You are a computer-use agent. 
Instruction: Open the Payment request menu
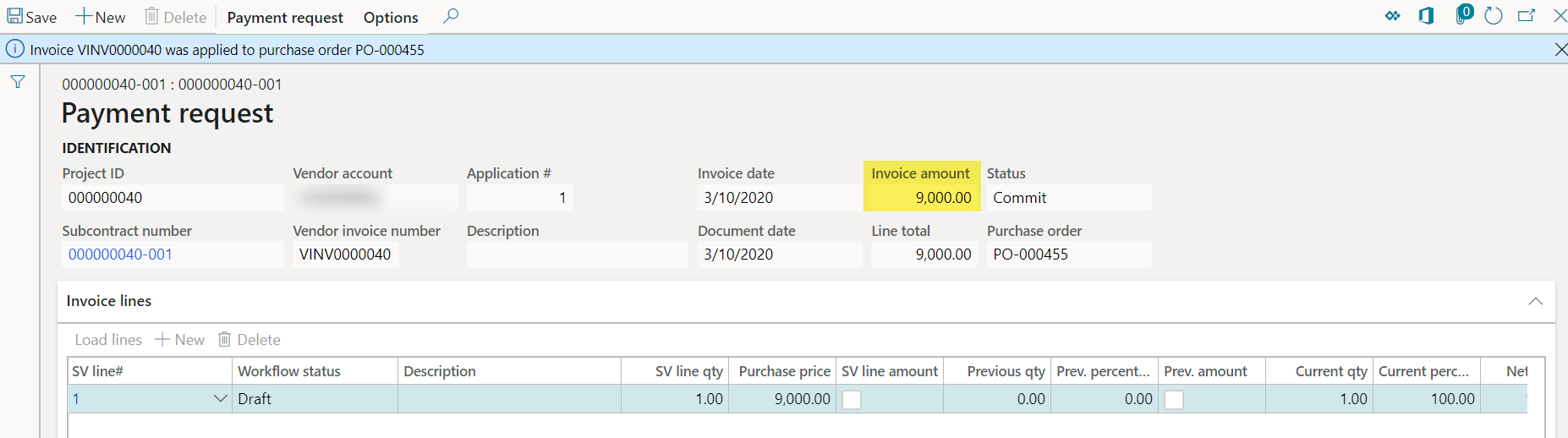pyautogui.click(x=285, y=18)
